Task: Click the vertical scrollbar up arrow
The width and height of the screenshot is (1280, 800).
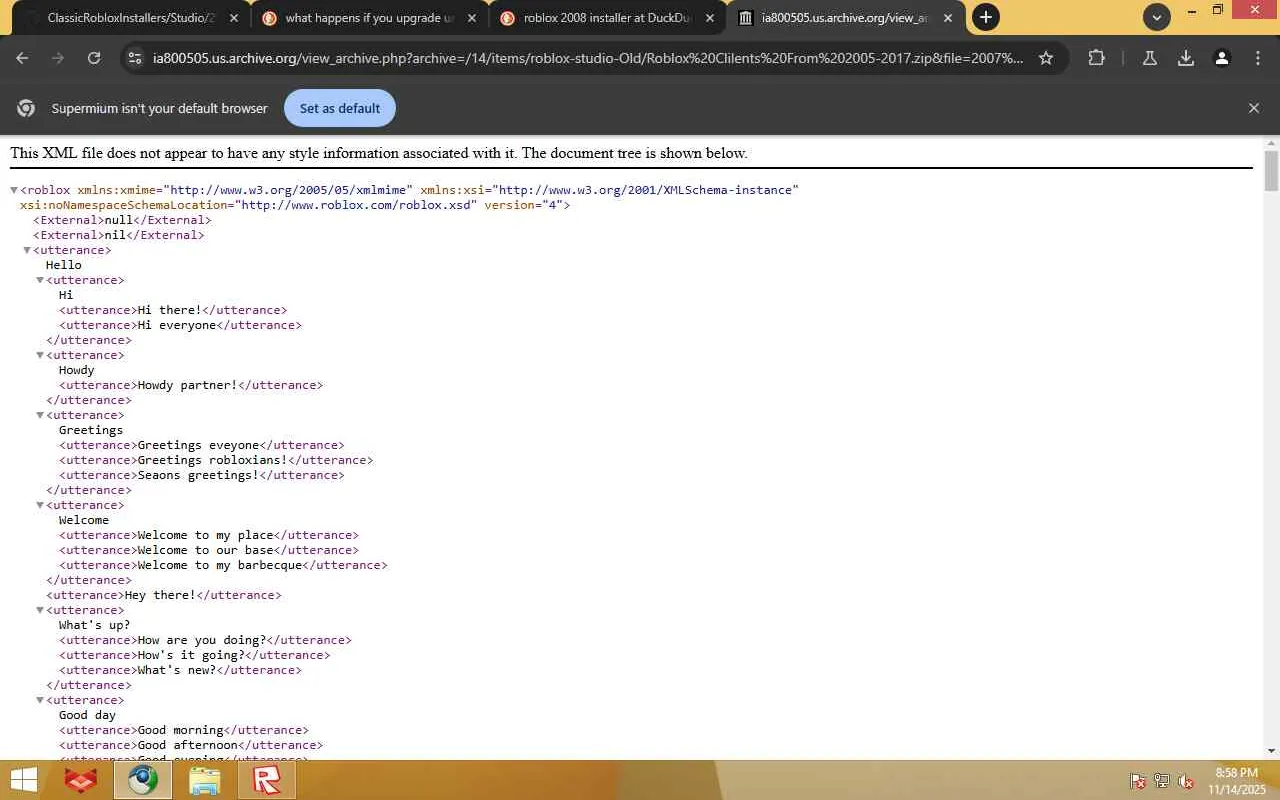Action: click(x=1271, y=143)
